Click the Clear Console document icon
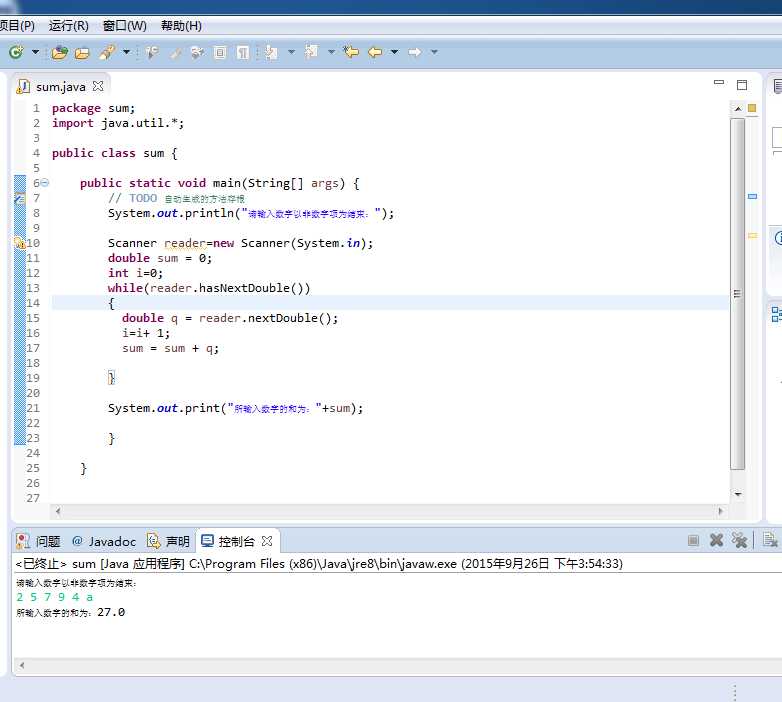The image size is (782, 702). [x=770, y=539]
